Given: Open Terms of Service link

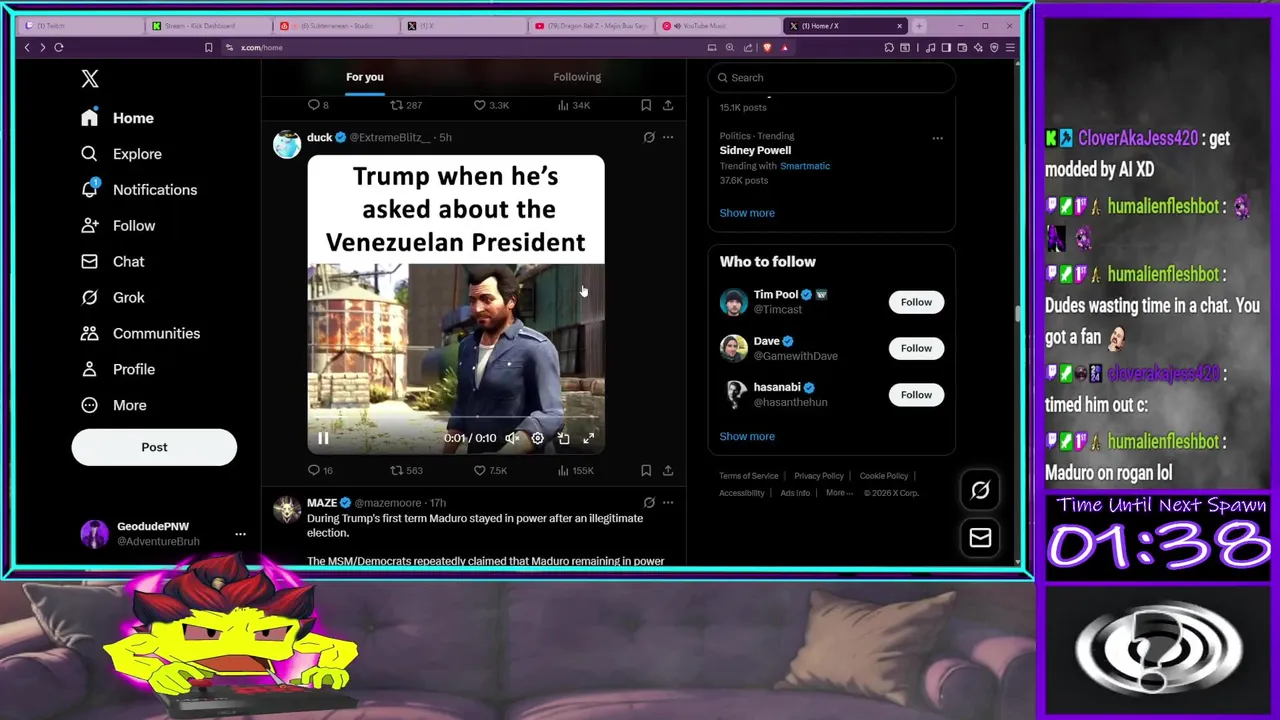Looking at the screenshot, I should click(749, 476).
